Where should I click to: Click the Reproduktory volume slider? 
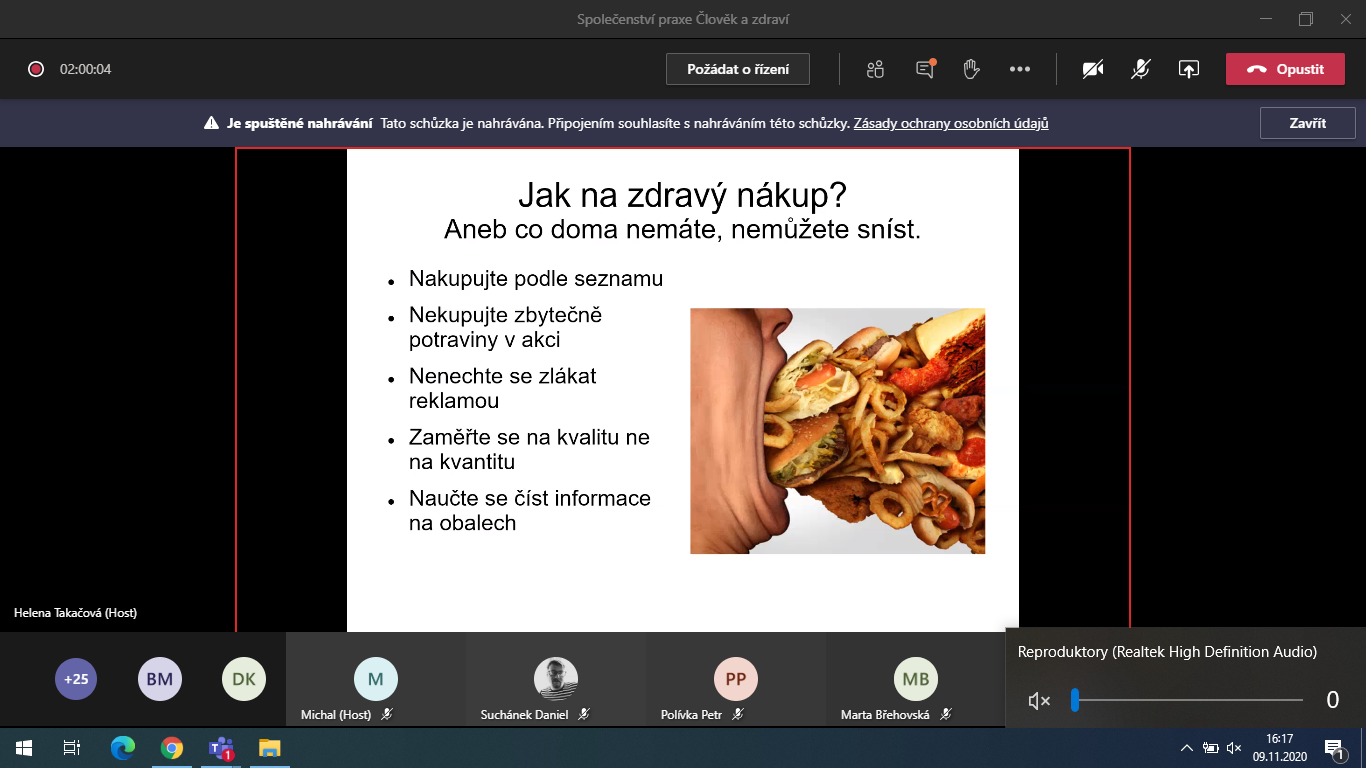tap(1188, 700)
